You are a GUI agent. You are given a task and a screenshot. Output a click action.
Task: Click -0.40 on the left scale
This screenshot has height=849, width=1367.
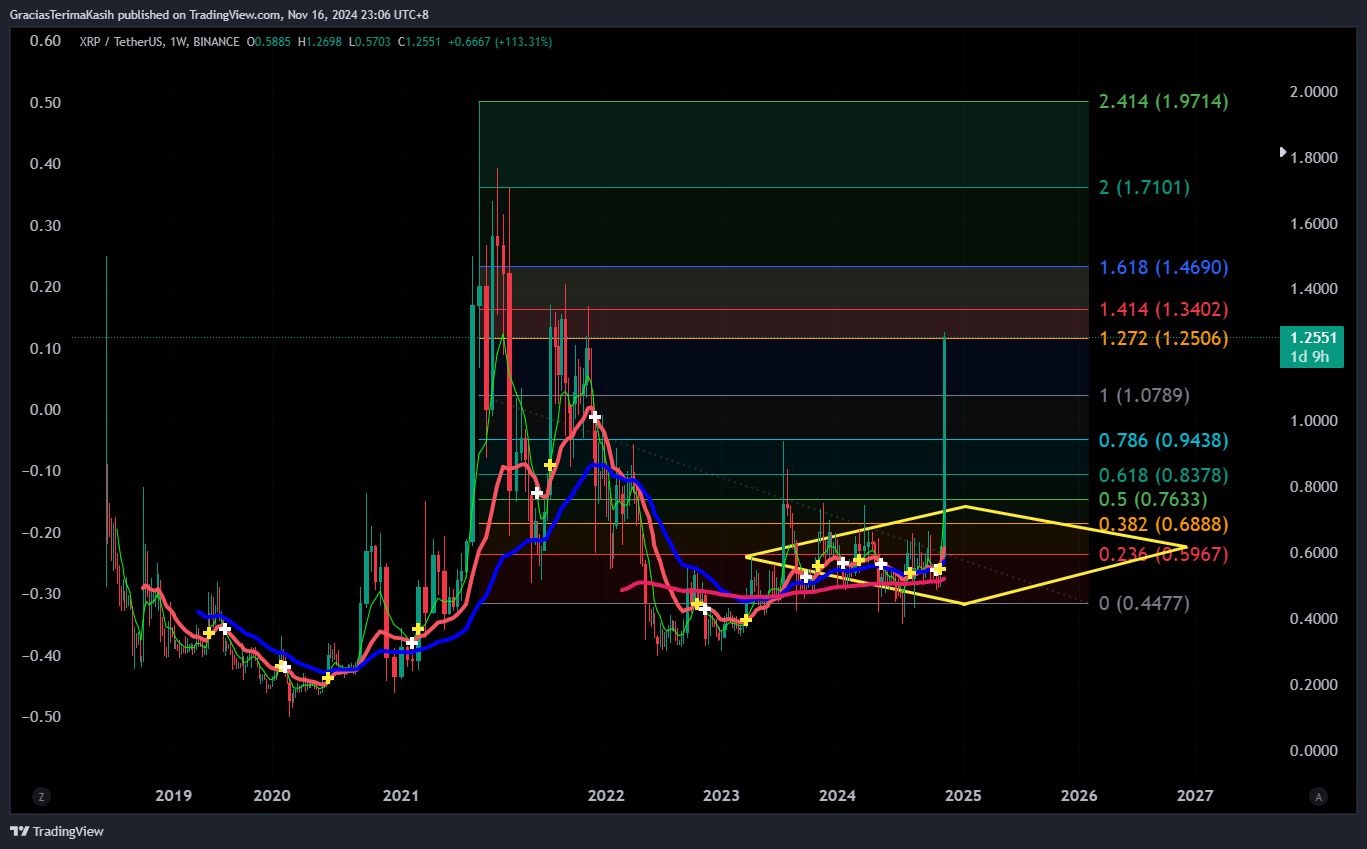(42, 655)
